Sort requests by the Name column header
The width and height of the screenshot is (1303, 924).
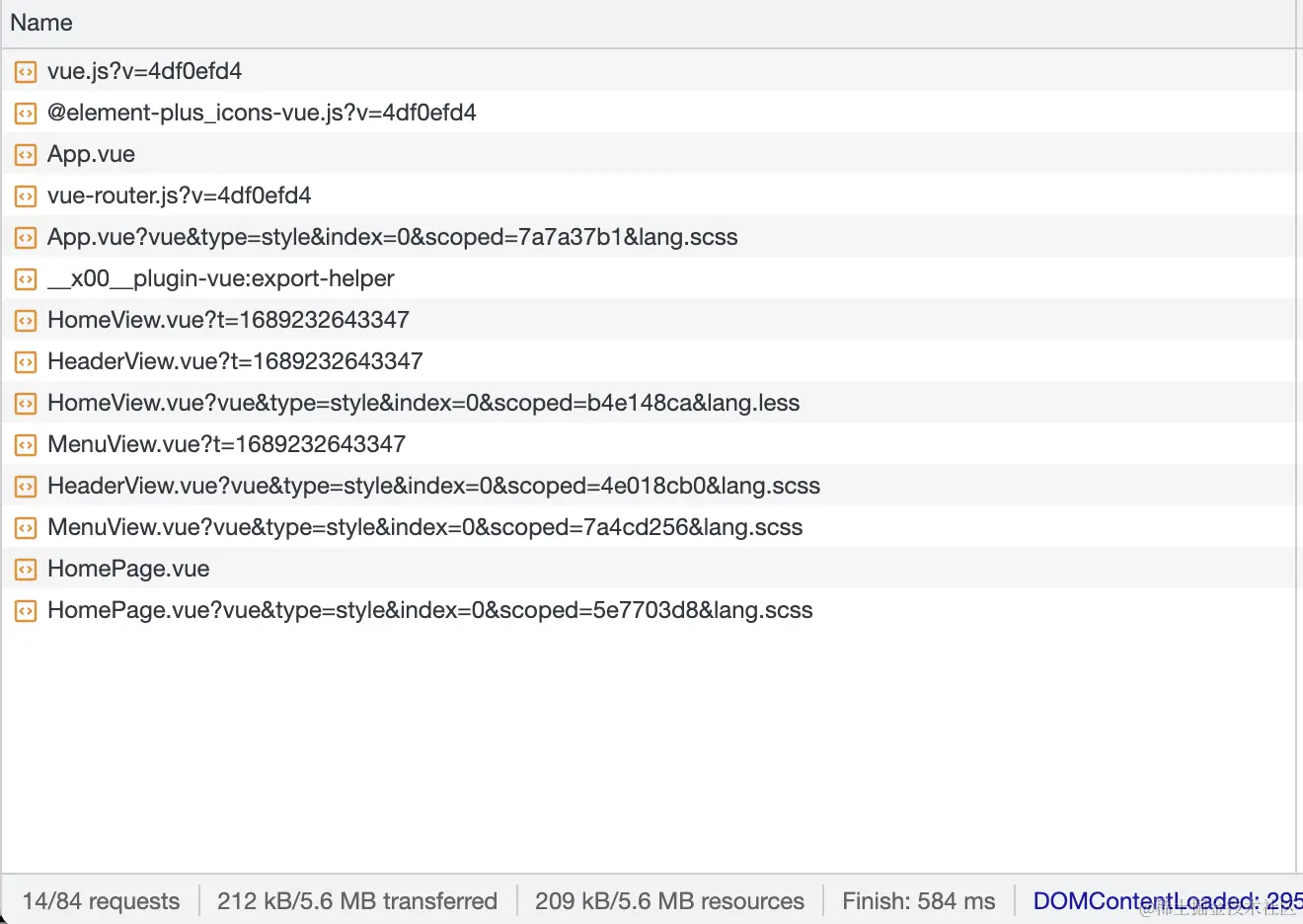tap(41, 23)
